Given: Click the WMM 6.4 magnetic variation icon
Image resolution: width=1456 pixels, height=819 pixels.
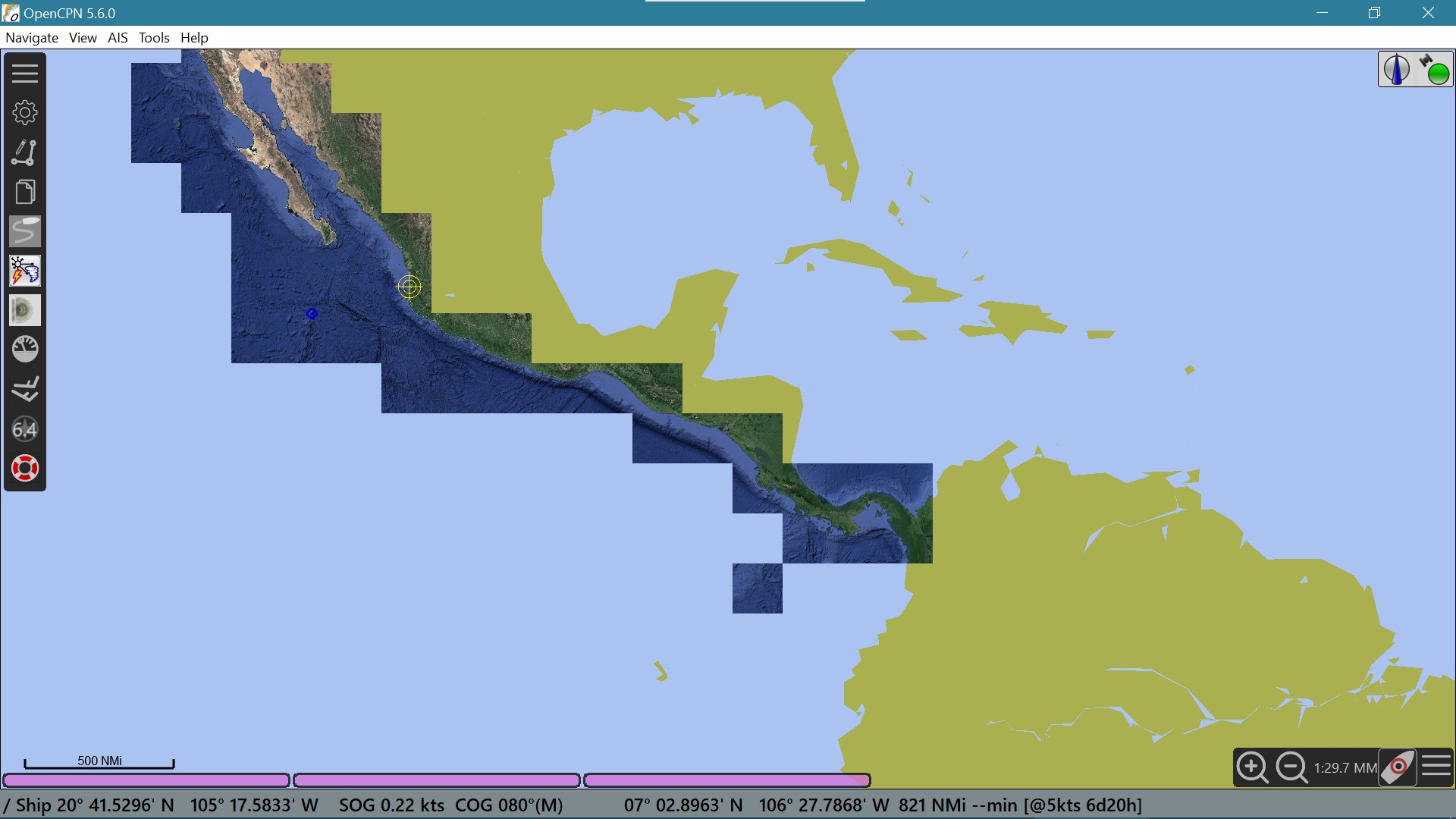Looking at the screenshot, I should (24, 428).
